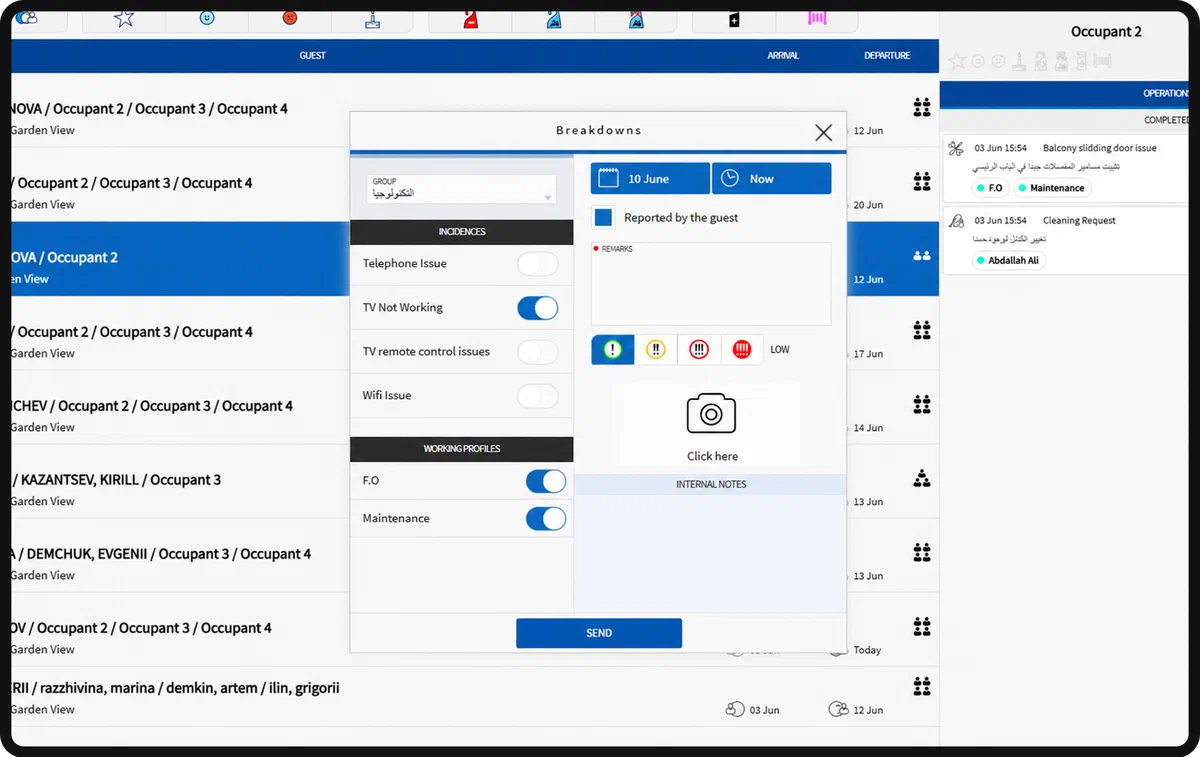Click occupants icon on highlighted OVA / Occupant 2 row
This screenshot has width=1200, height=757.
[922, 257]
